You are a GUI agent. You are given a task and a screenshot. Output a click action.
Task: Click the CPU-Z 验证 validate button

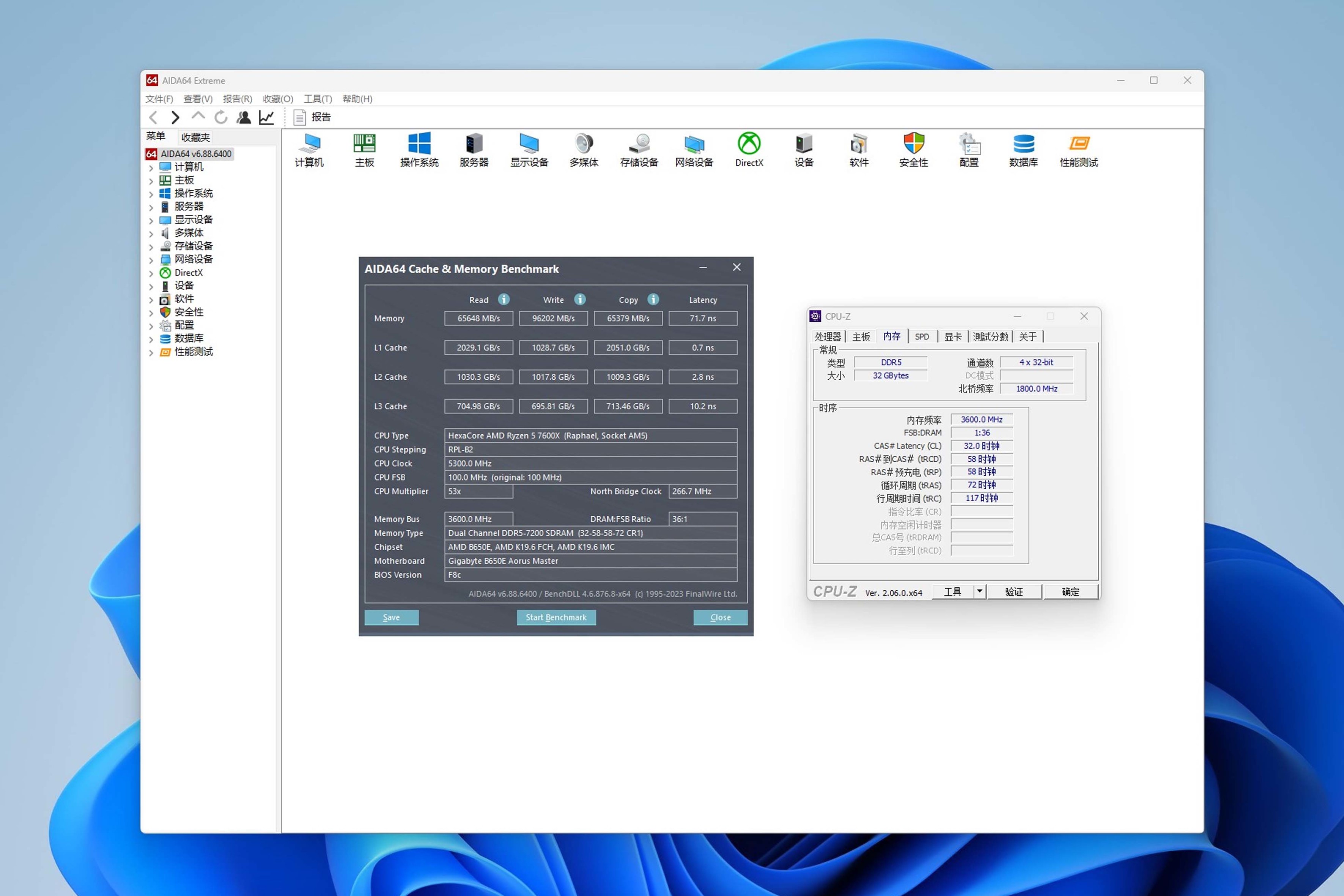1014,591
